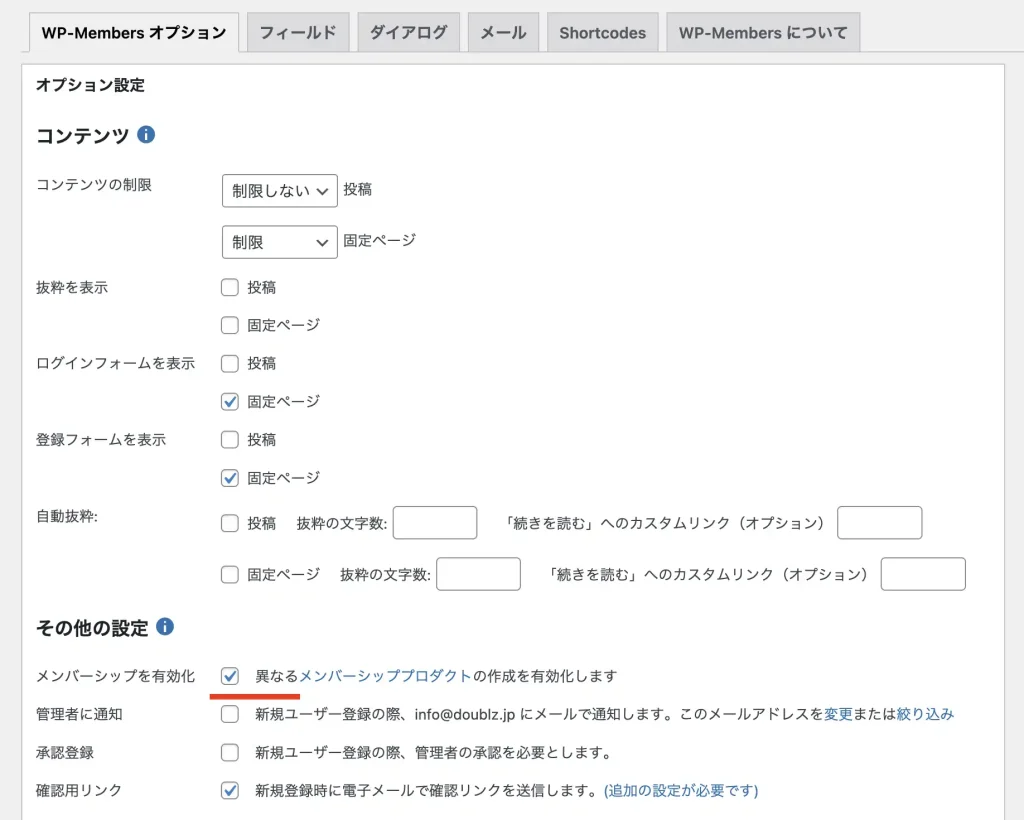Click 抜粋の文字数 field for 投稿 auto excerpt
The image size is (1024, 820).
pyautogui.click(x=435, y=523)
